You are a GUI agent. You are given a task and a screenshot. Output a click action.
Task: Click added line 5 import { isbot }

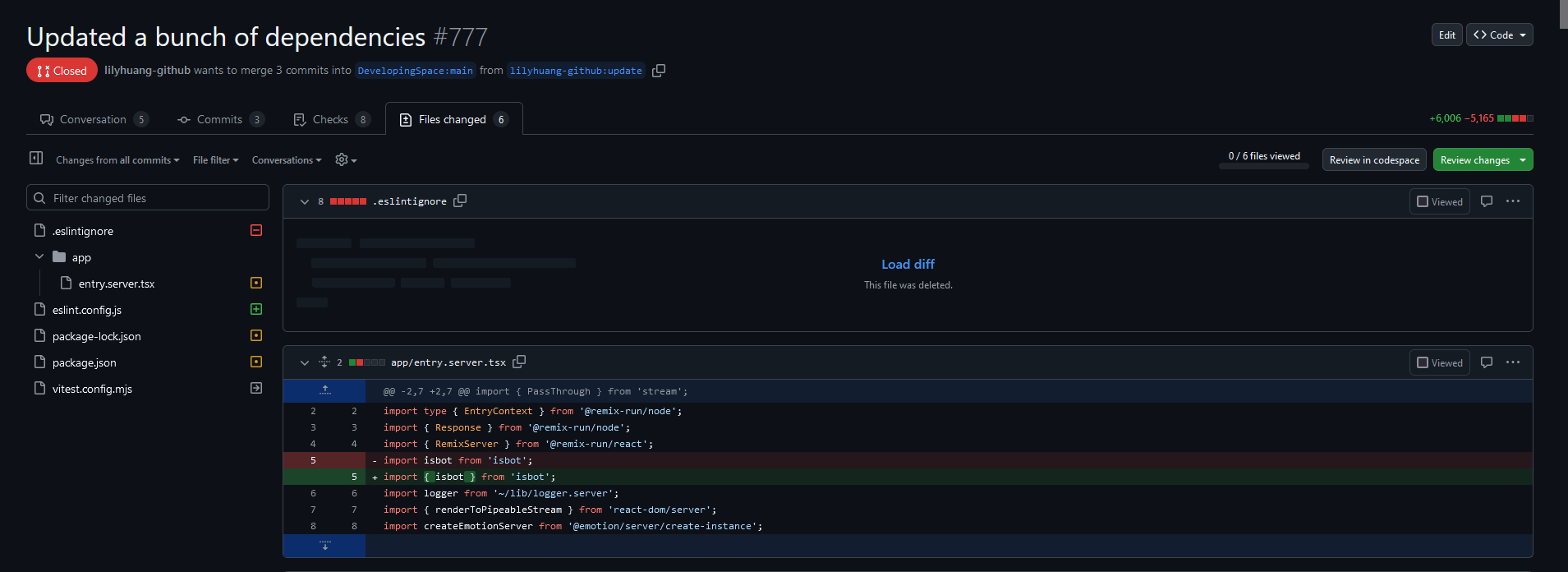[908, 477]
